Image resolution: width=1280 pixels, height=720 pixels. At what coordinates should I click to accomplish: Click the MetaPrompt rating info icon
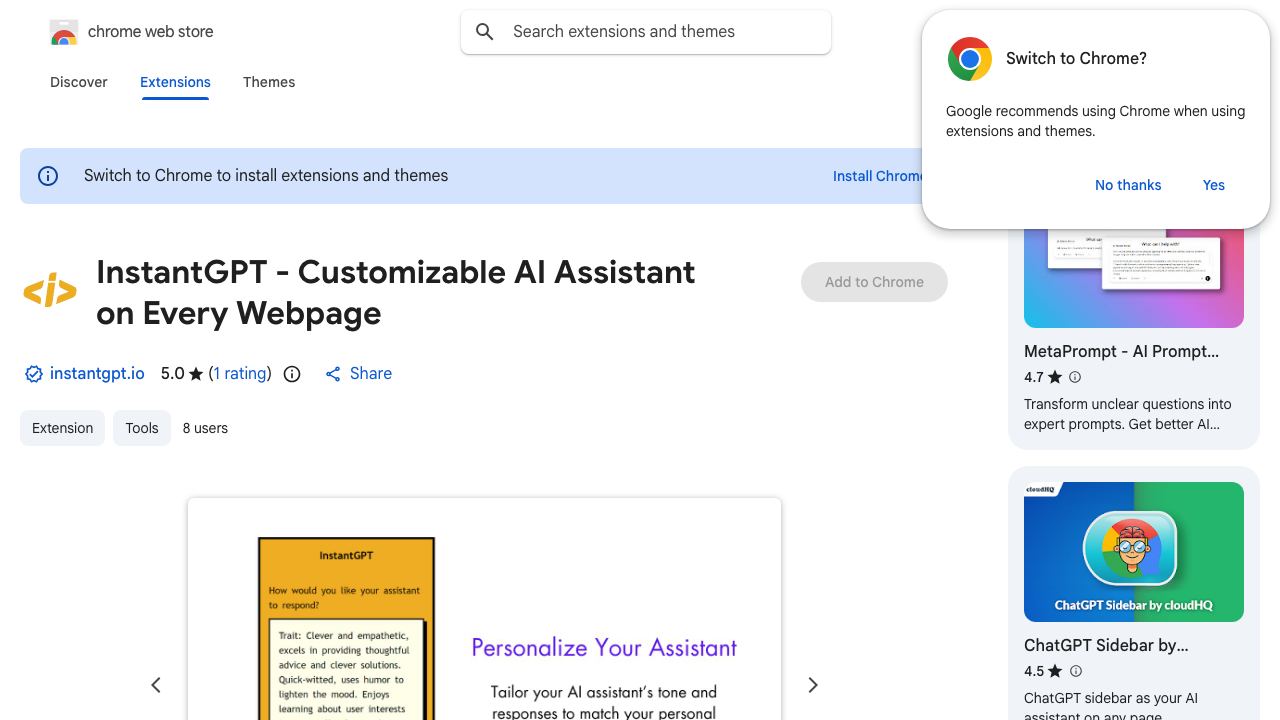click(x=1075, y=377)
